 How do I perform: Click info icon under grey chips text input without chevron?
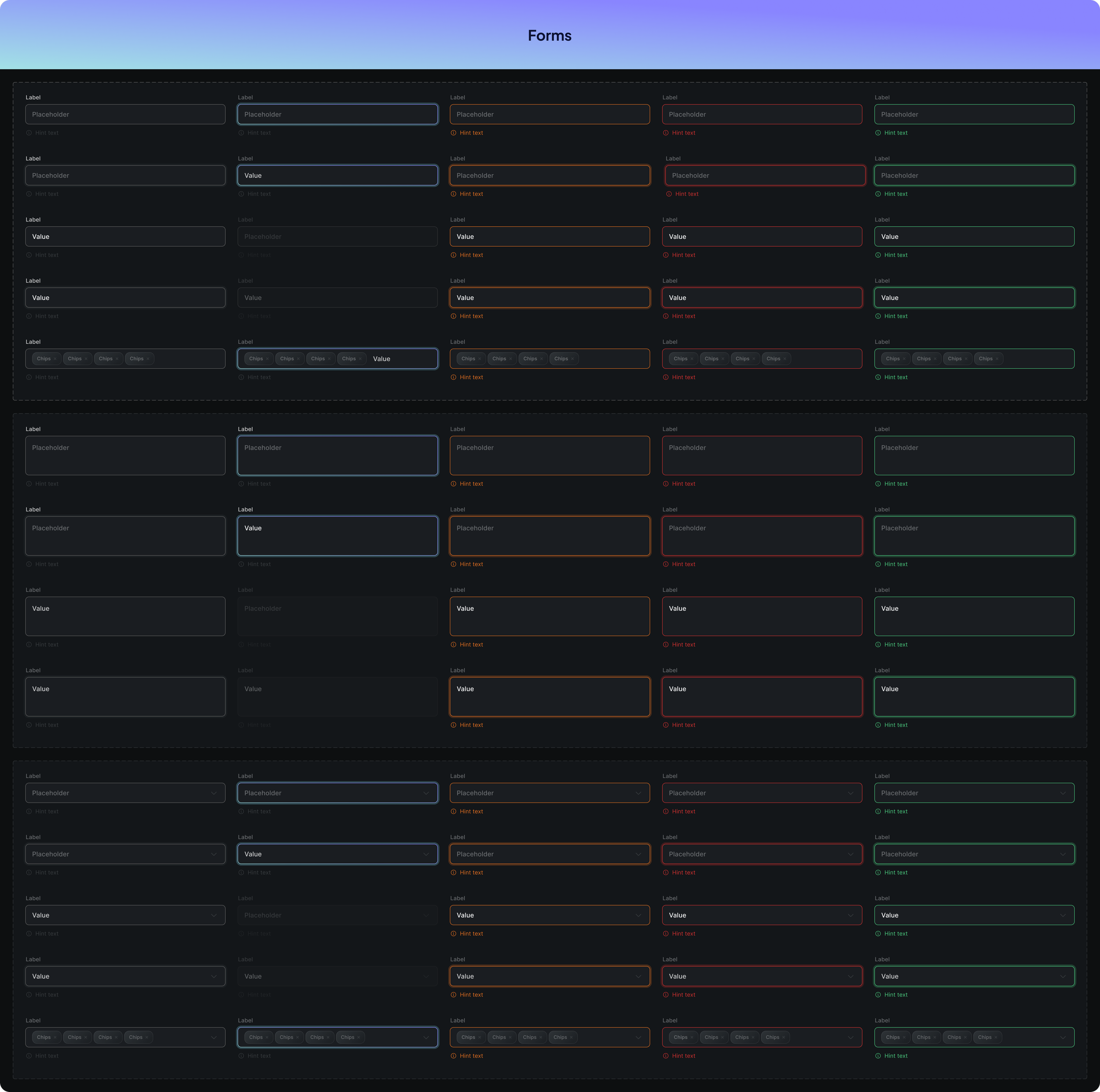[29, 377]
